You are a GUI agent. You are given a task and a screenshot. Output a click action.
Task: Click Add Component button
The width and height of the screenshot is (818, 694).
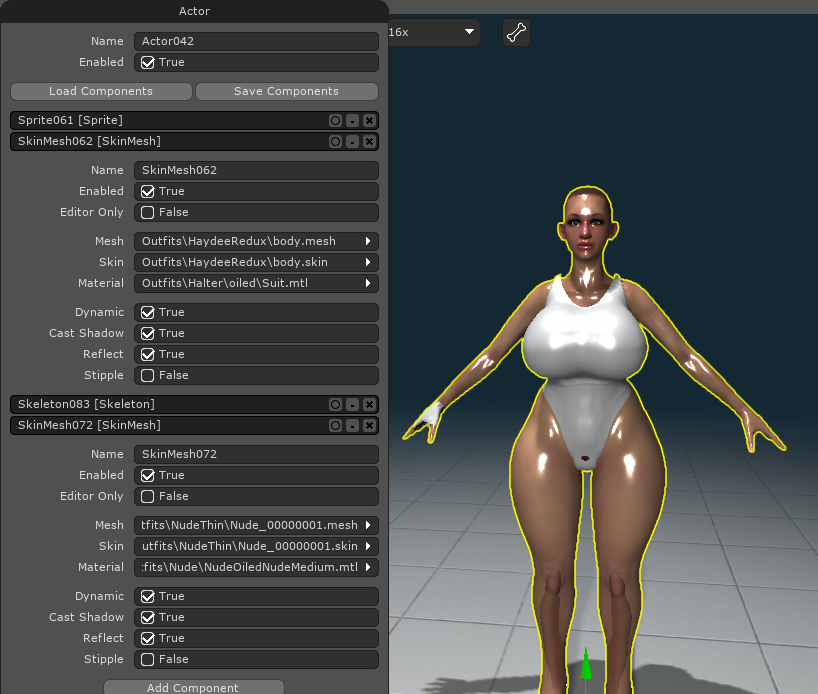click(194, 687)
